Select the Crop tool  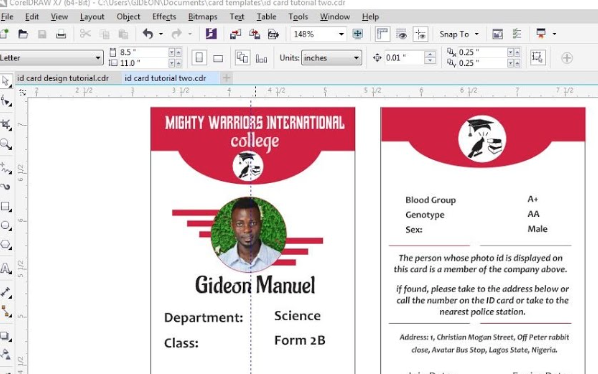pos(6,124)
